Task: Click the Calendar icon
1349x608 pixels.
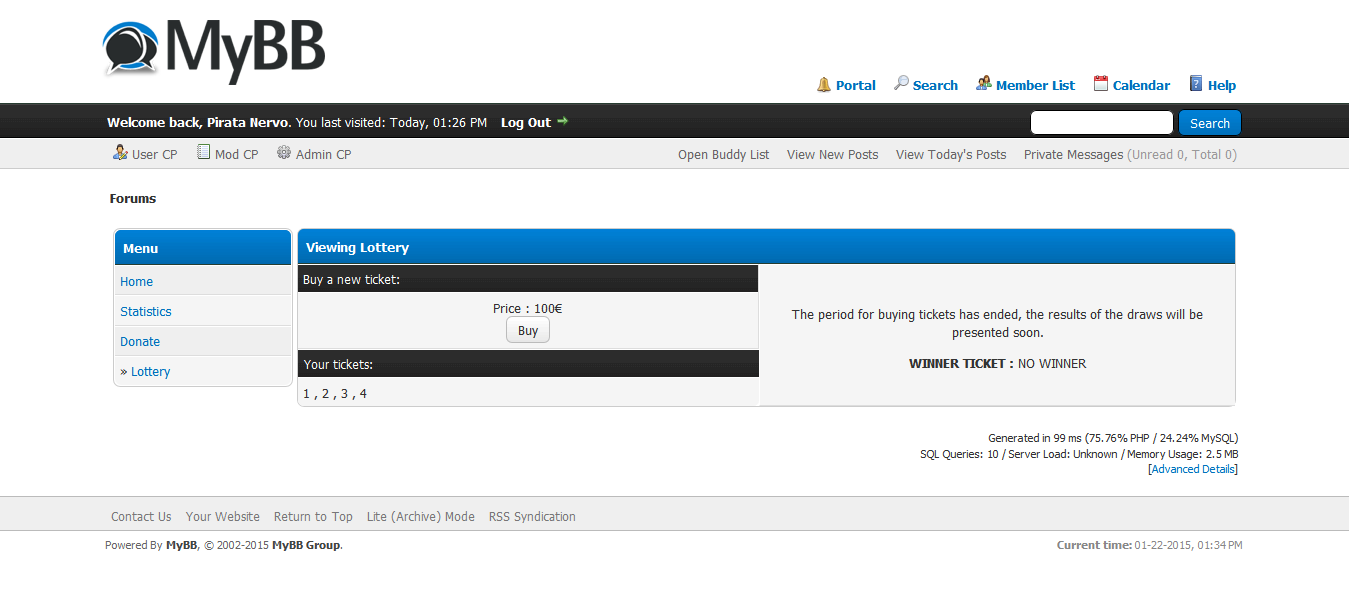Action: (1101, 84)
